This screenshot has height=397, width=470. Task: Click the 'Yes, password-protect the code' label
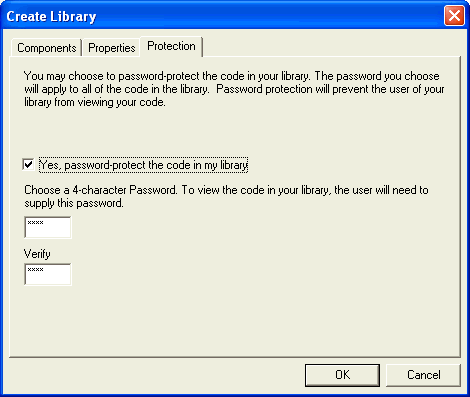(x=143, y=165)
